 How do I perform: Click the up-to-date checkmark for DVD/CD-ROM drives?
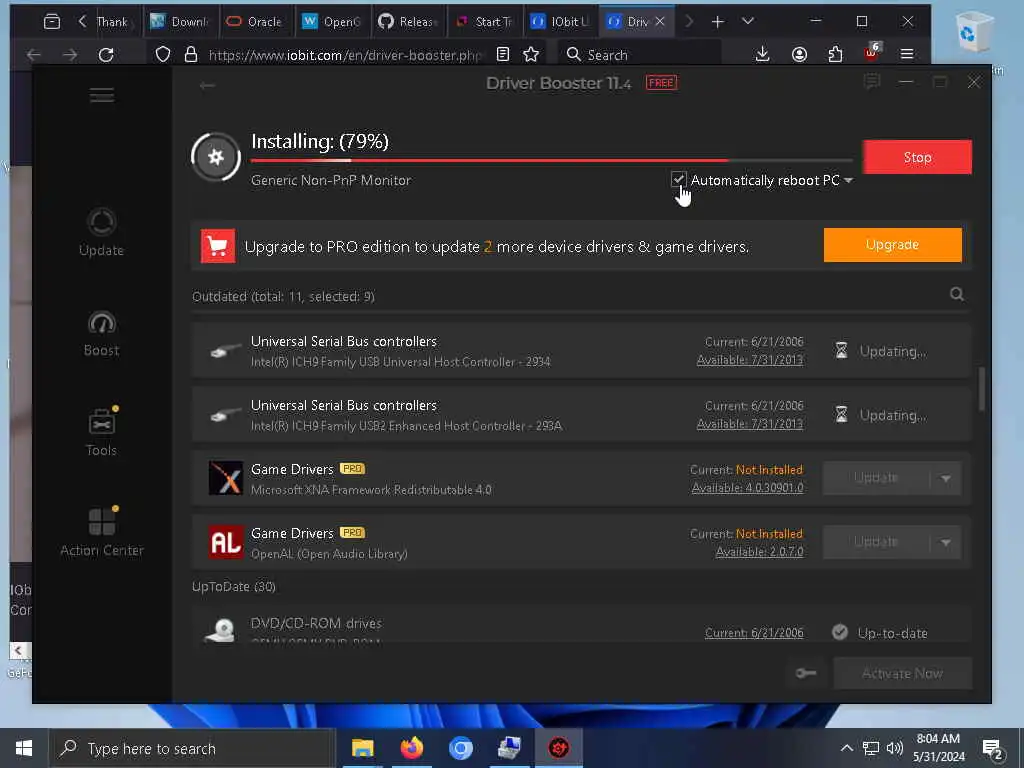840,632
